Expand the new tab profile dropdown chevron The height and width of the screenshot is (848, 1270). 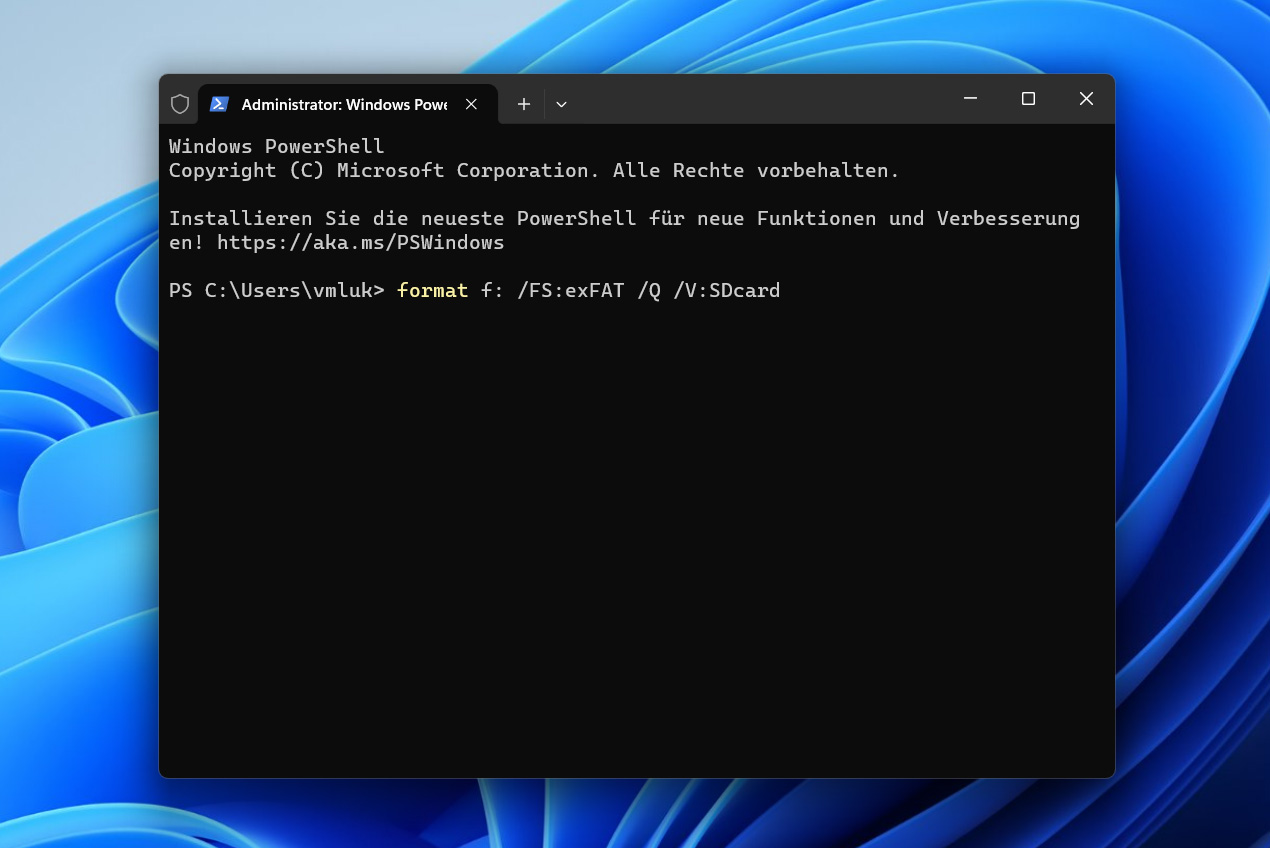[561, 104]
